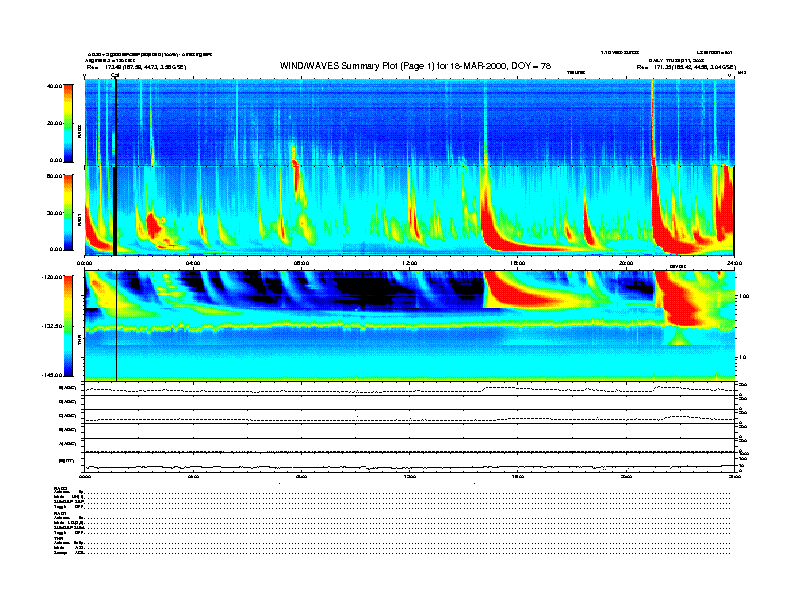Click the 100 label on TNR right axis

click(x=744, y=296)
